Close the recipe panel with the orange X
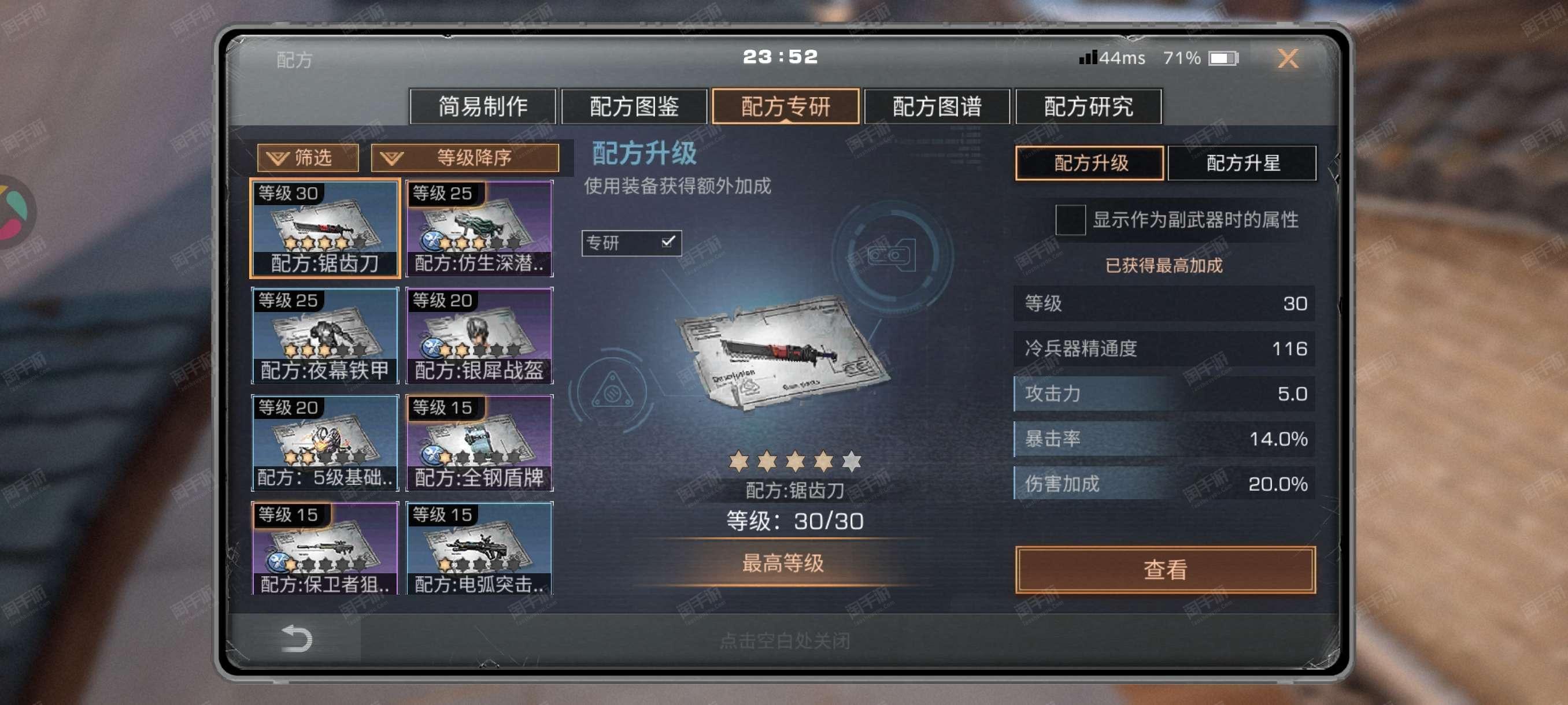 (x=1288, y=58)
